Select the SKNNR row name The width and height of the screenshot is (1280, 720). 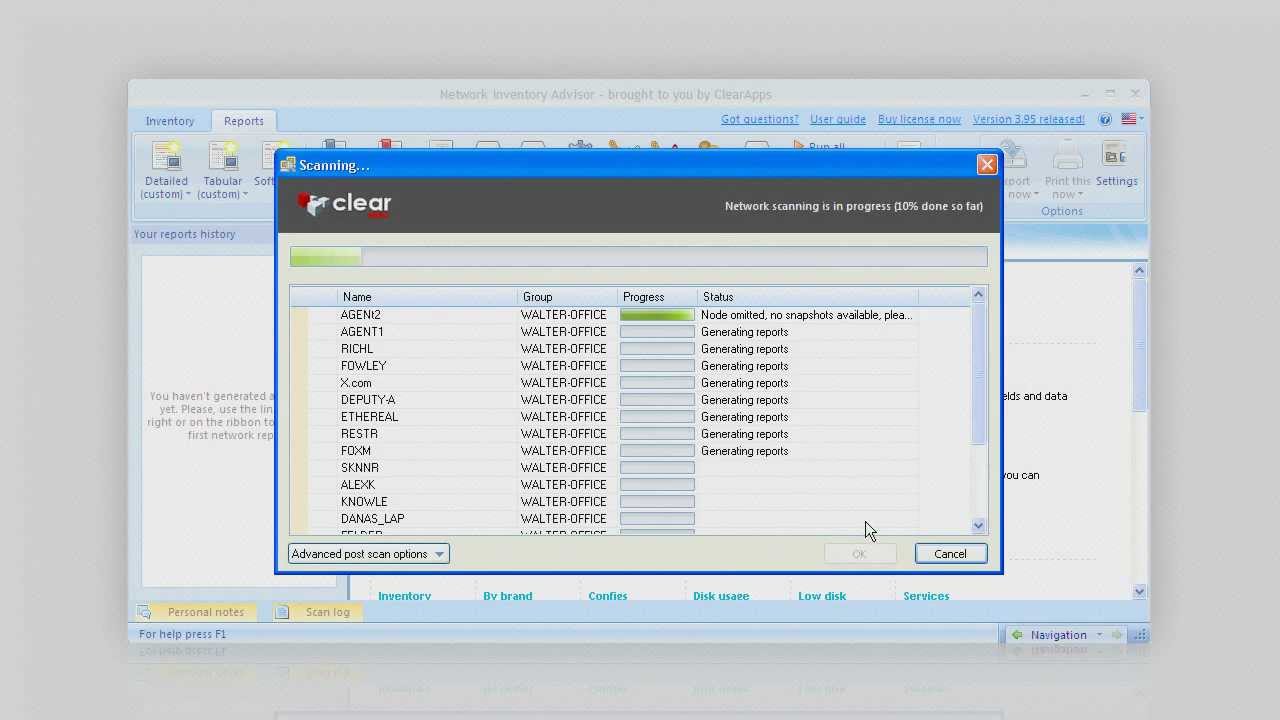(360, 468)
